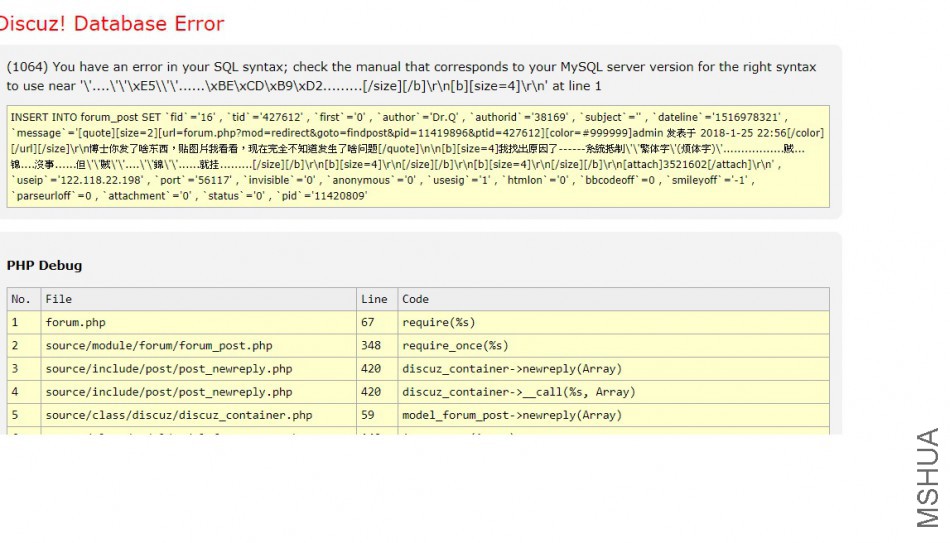
Task: Select the discuz_container.php file cell
Action: click(178, 415)
